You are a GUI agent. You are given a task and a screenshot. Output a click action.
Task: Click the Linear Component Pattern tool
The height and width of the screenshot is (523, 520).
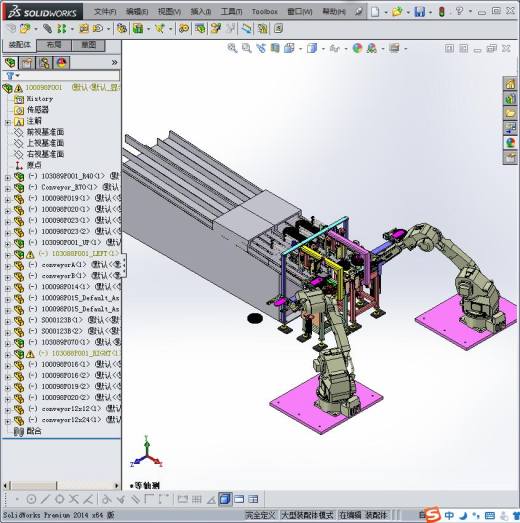tap(62, 29)
